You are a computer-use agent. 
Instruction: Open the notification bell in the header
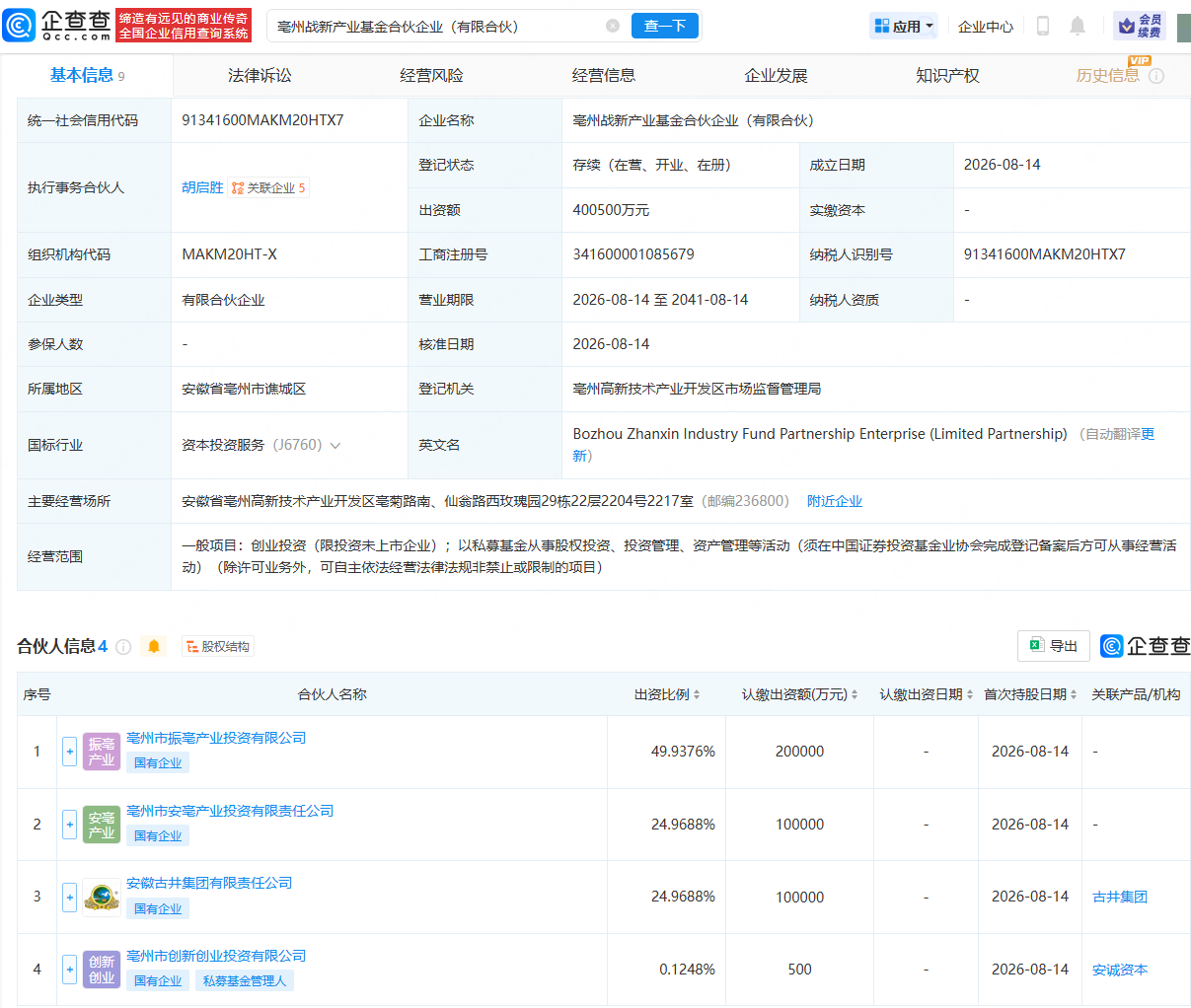[x=1078, y=26]
